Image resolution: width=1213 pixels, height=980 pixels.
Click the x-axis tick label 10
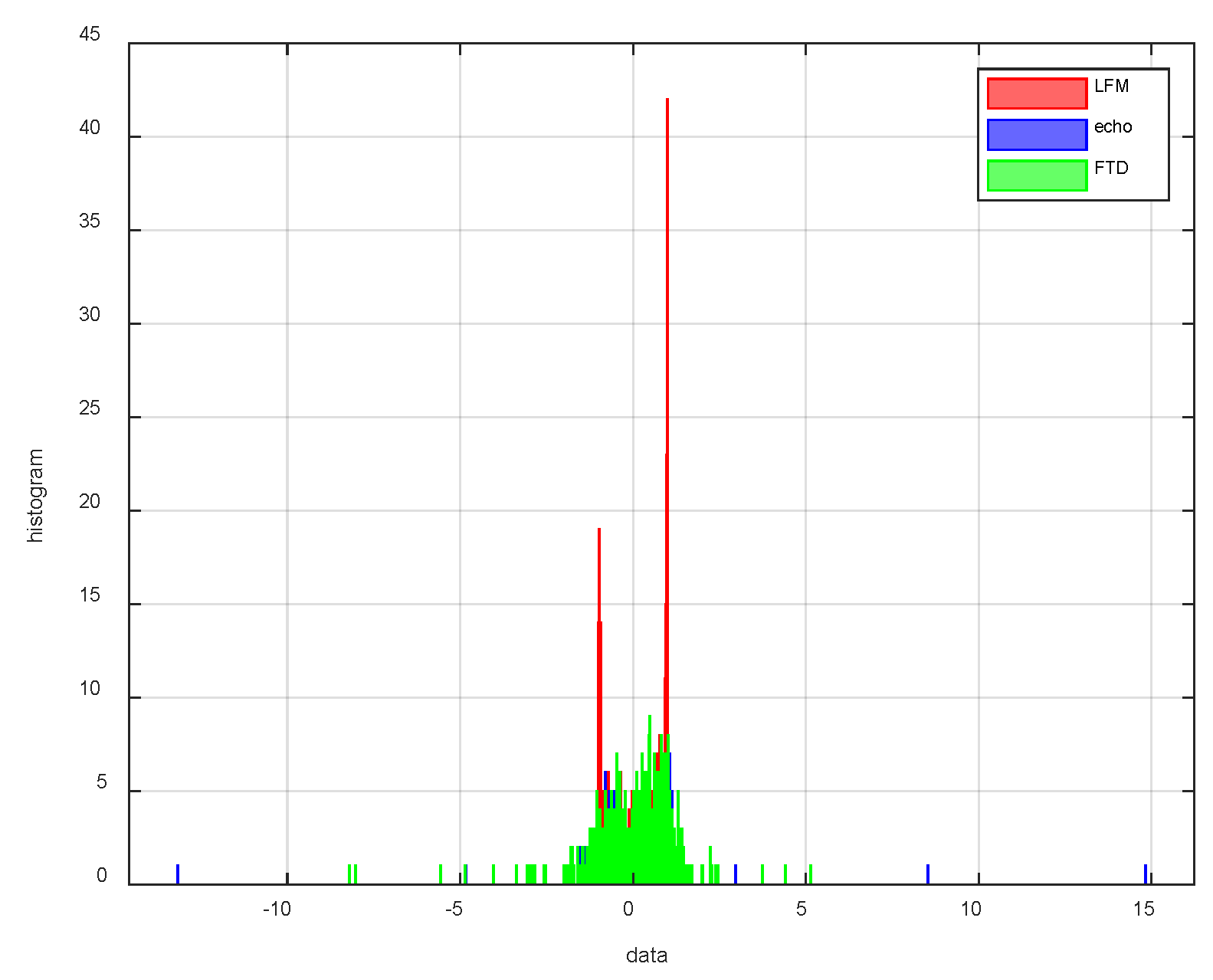tap(971, 910)
